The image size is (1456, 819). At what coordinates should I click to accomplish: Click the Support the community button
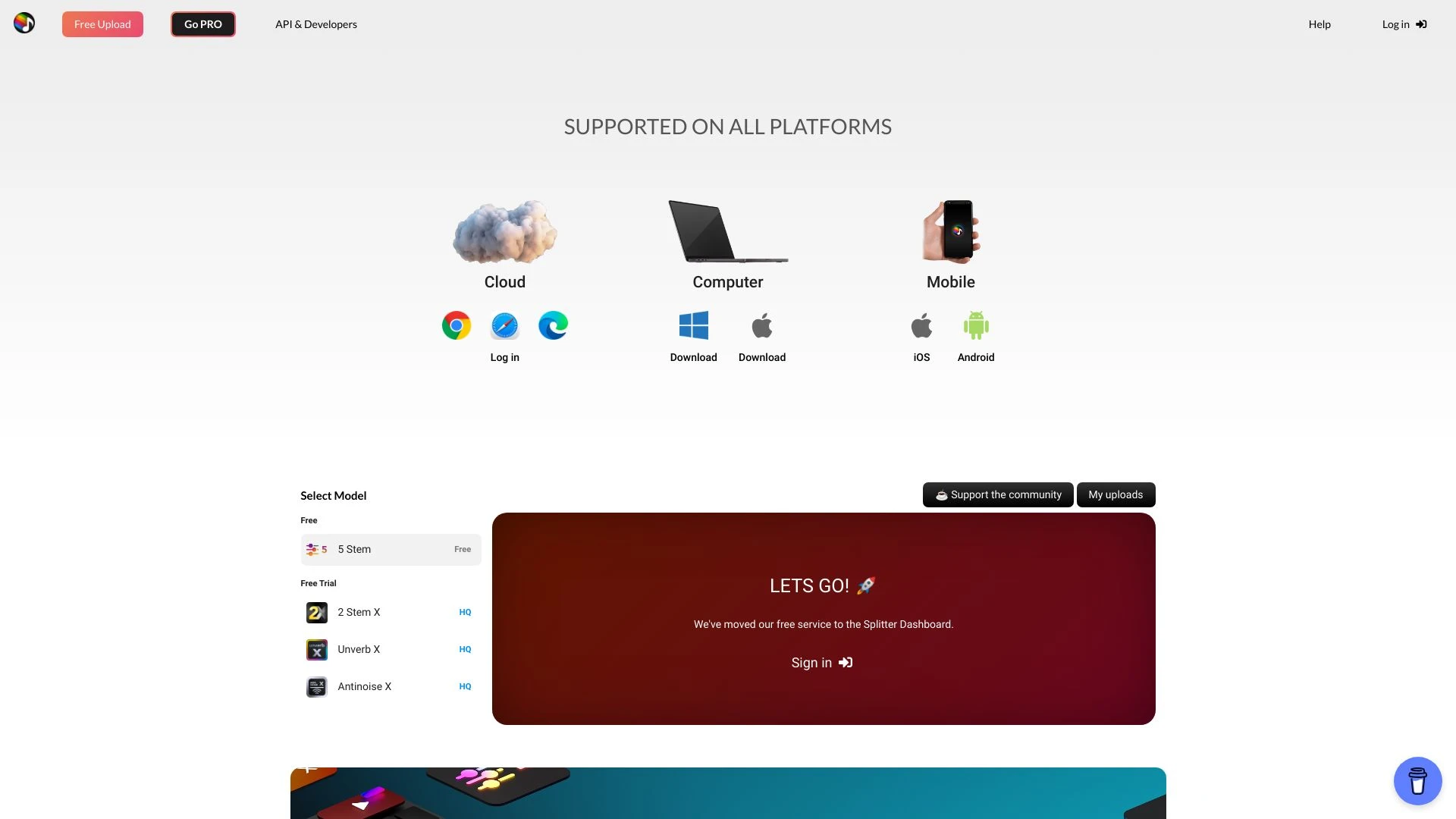click(998, 494)
